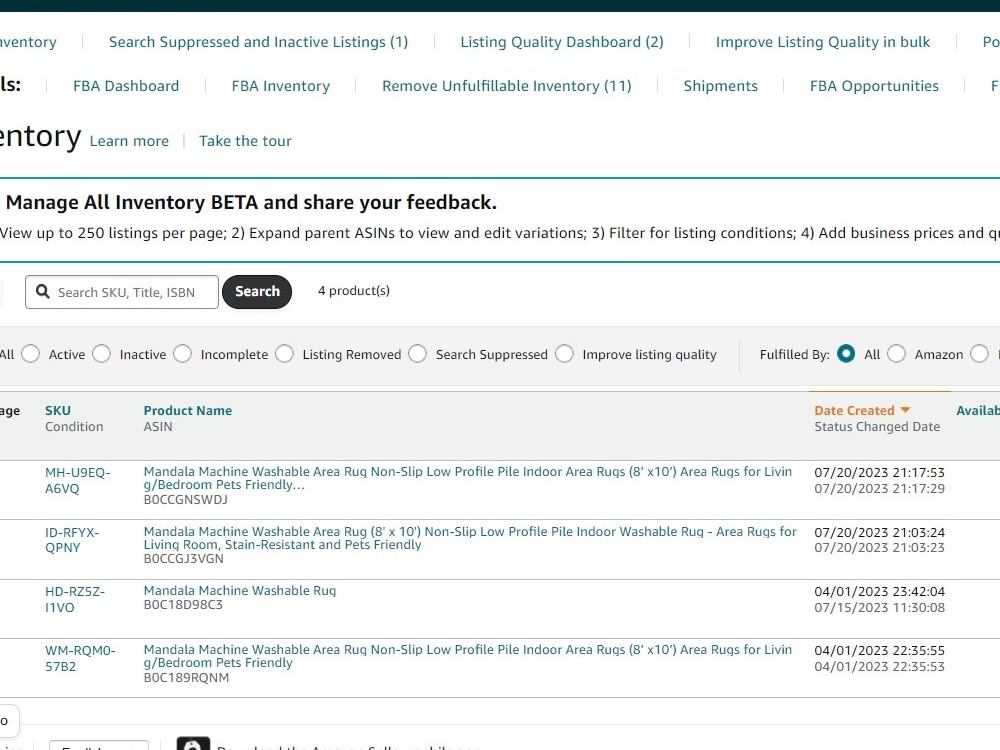Click the Date Created sort arrow
The image size is (1000, 750).
pyautogui.click(x=905, y=410)
